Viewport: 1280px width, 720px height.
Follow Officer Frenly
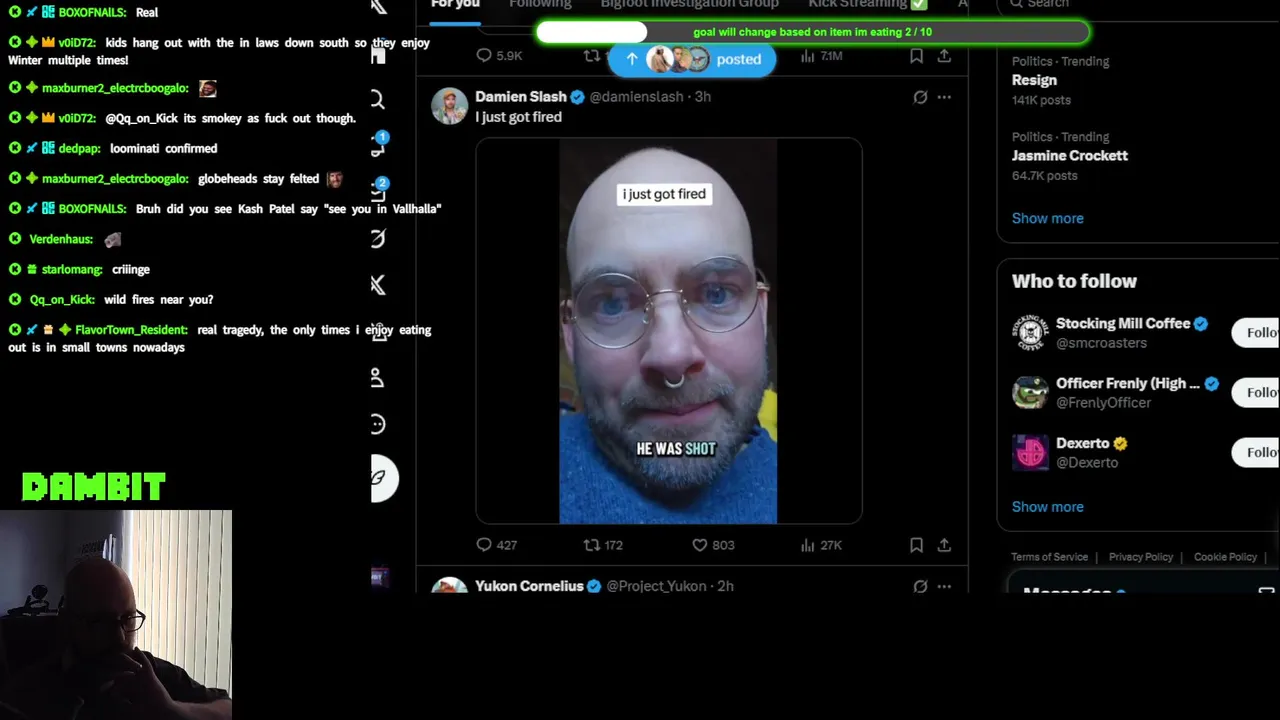[1256, 393]
